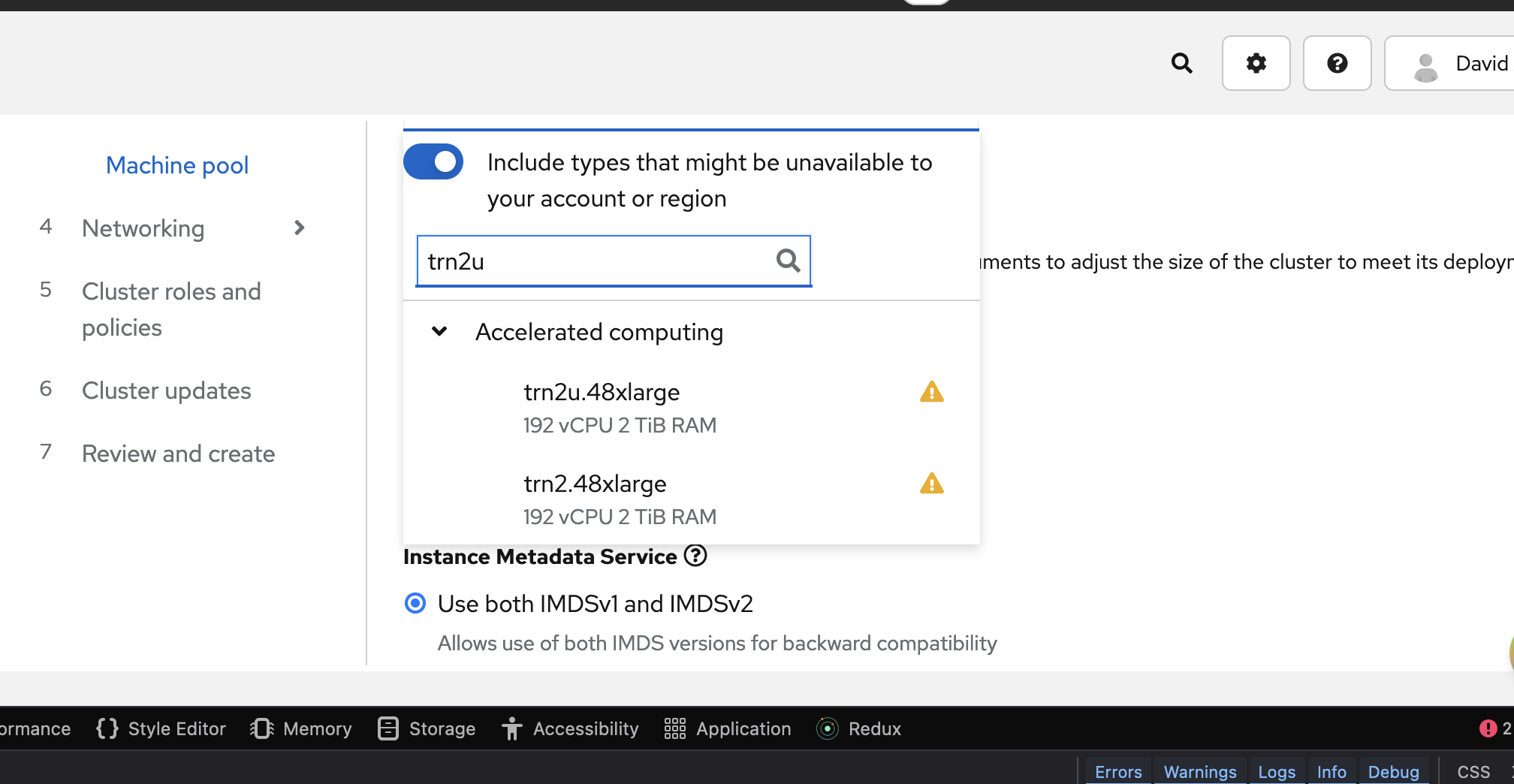Click the red error count icon
Screen dimensions: 1514x784
(x=1487, y=728)
